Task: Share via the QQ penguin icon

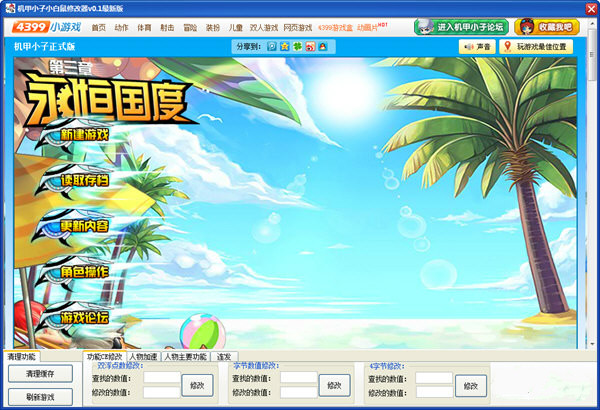Action: pyautogui.click(x=322, y=47)
